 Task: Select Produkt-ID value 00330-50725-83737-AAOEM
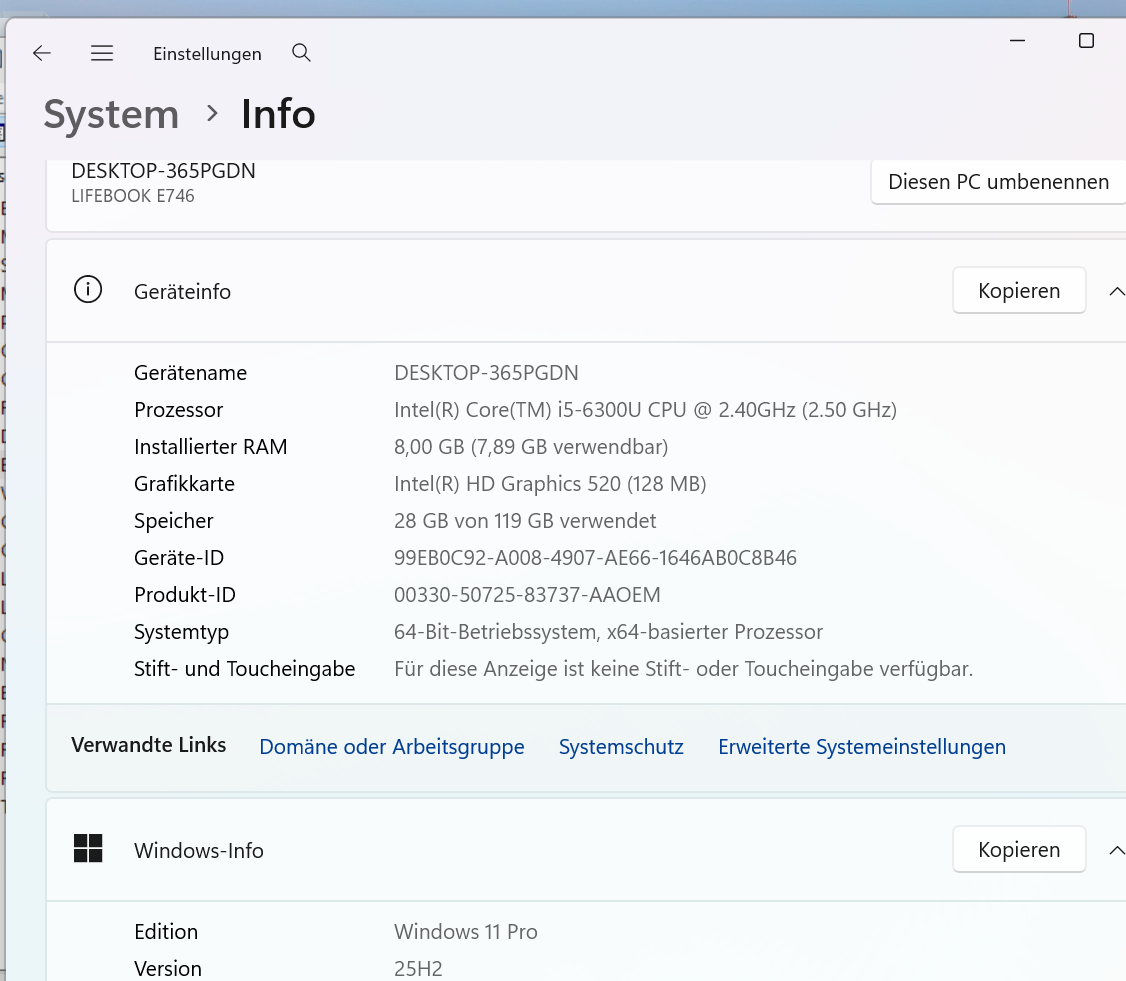(527, 595)
